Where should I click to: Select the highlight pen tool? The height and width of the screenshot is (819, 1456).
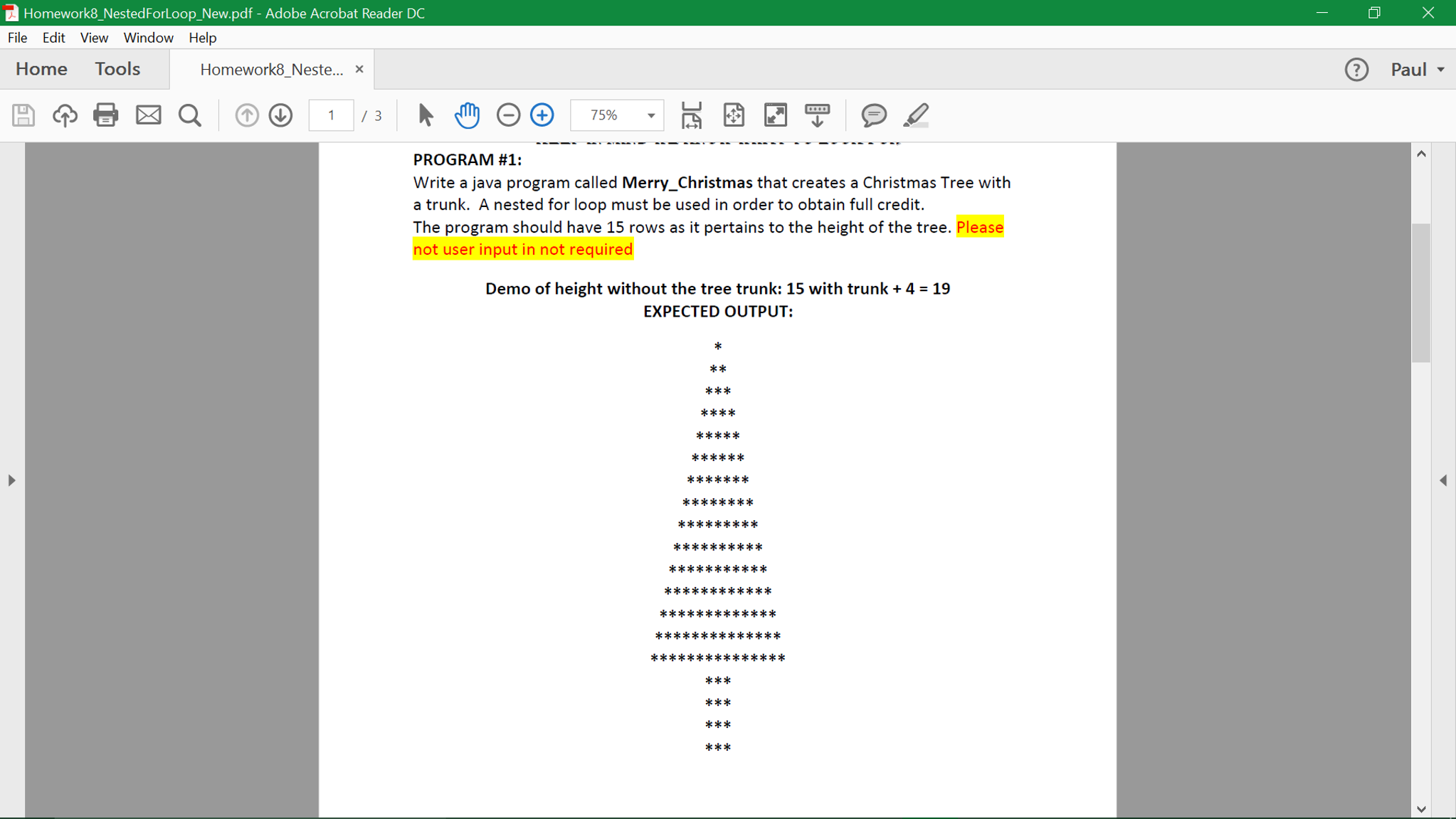pyautogui.click(x=916, y=115)
